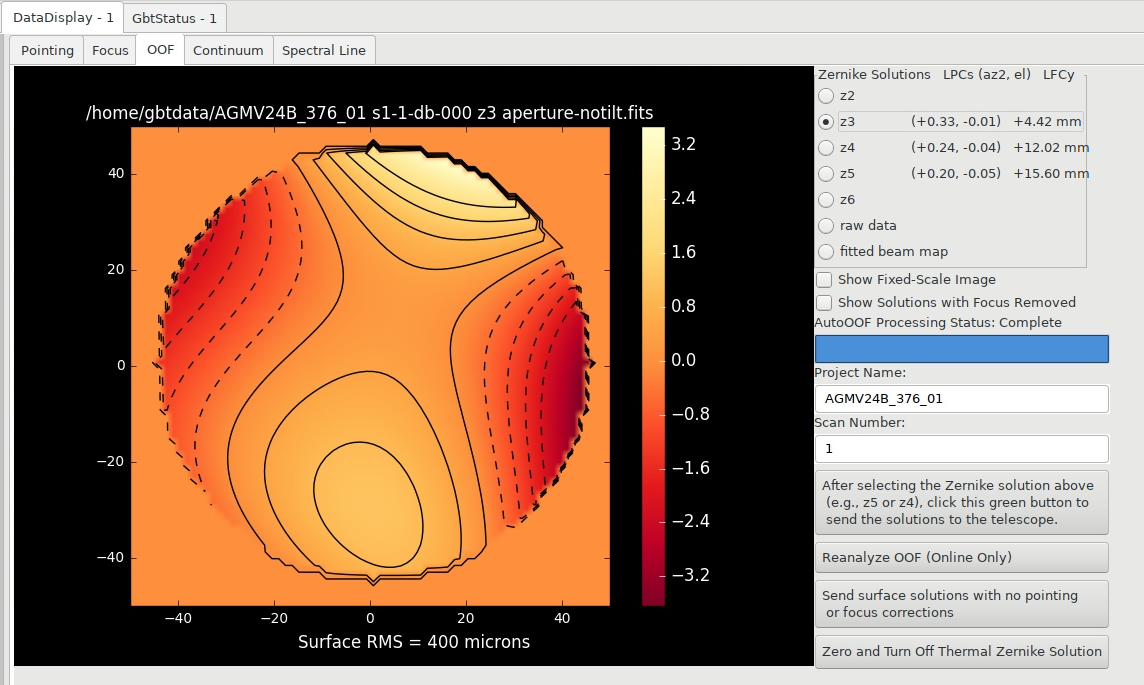
Task: Open the Continuum tab
Action: click(228, 50)
